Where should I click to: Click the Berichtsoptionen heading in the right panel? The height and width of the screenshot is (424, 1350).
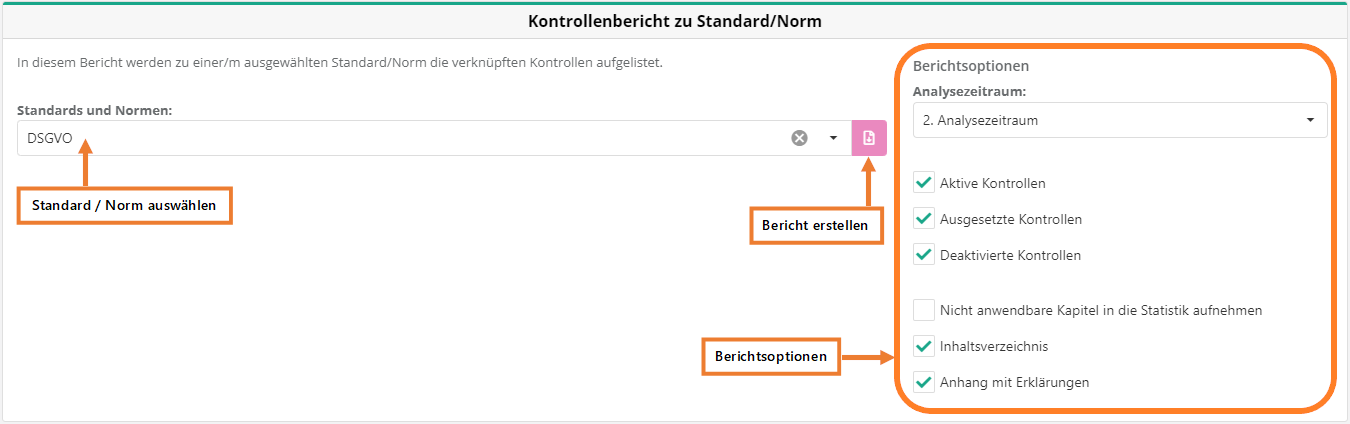tap(971, 66)
